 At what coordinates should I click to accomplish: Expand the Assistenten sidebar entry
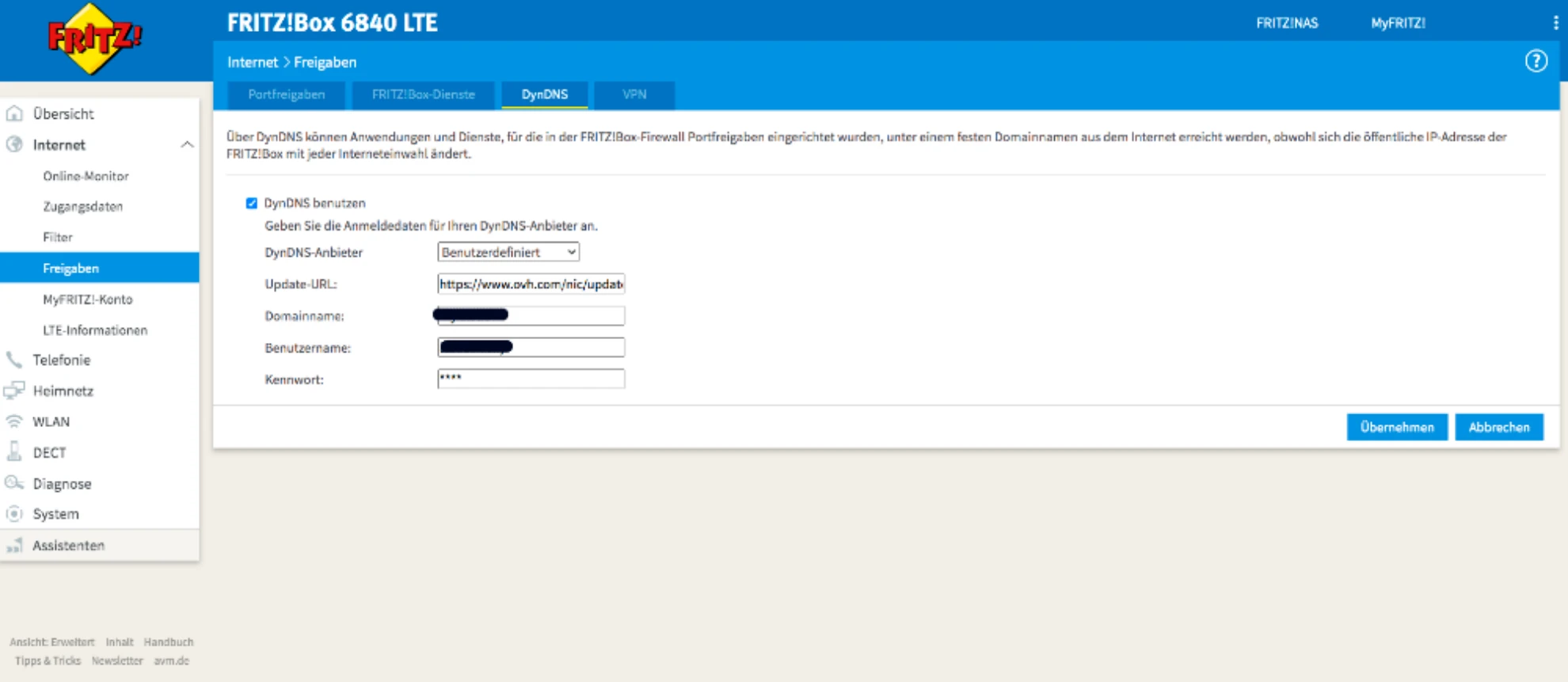68,545
